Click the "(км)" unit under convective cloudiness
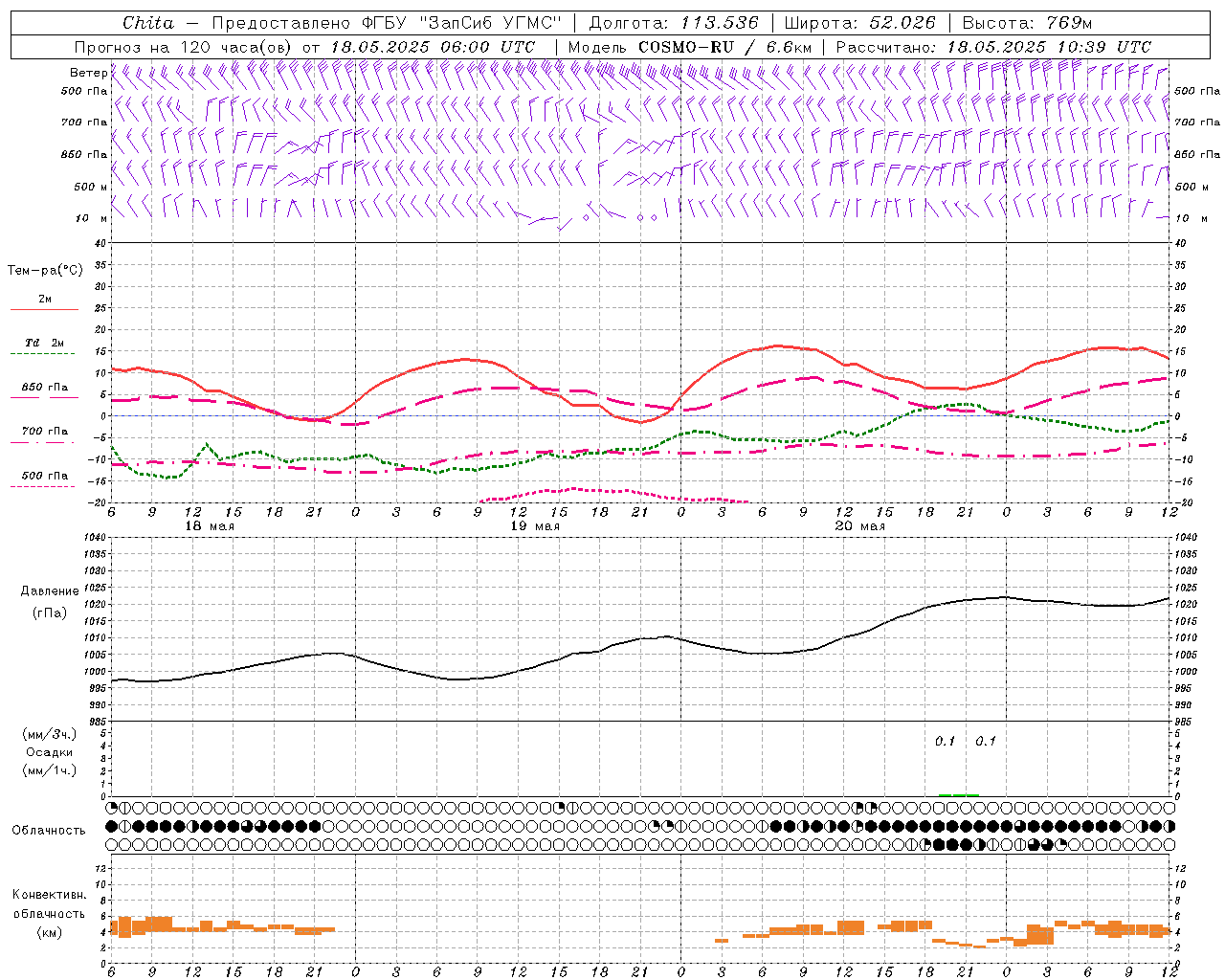The image size is (1225, 980). tap(49, 932)
